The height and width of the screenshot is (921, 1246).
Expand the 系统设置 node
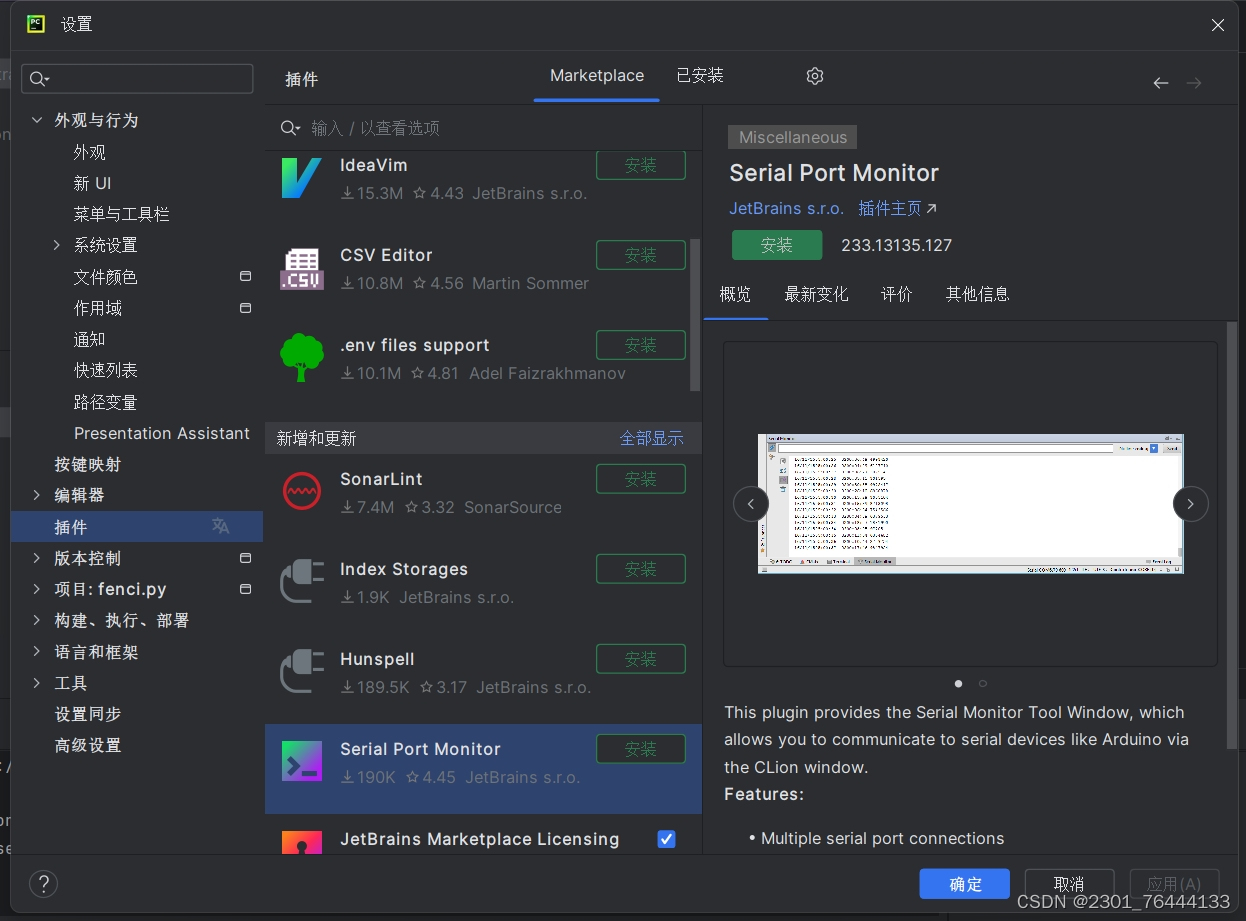(x=57, y=245)
